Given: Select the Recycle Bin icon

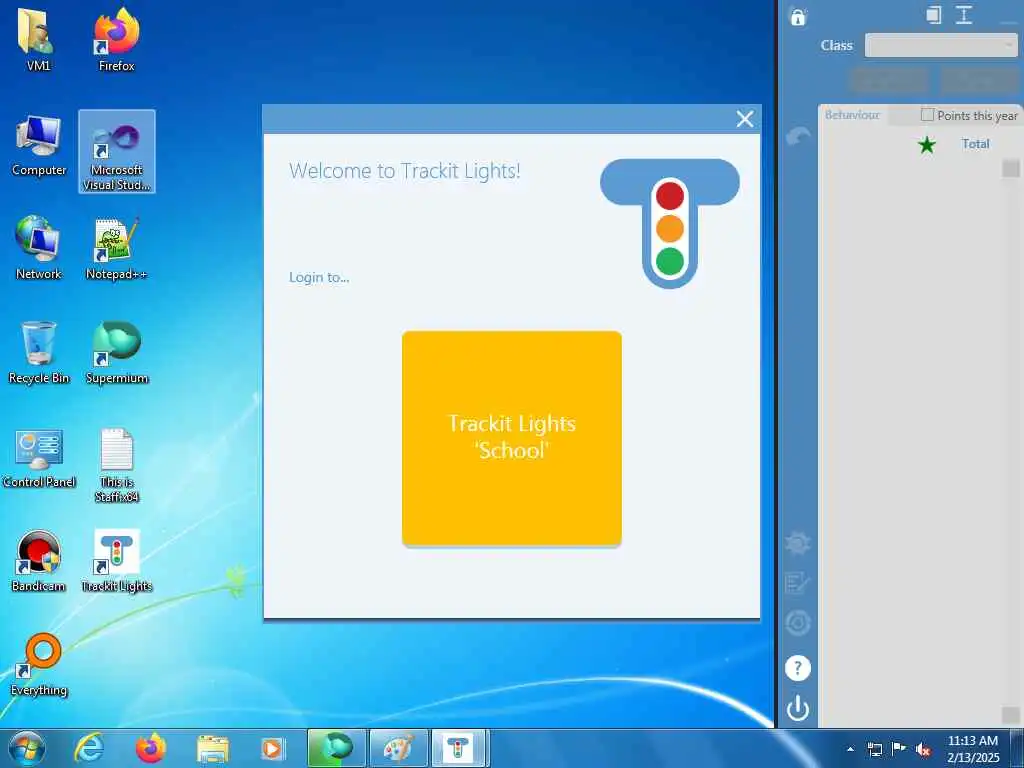Looking at the screenshot, I should (39, 353).
